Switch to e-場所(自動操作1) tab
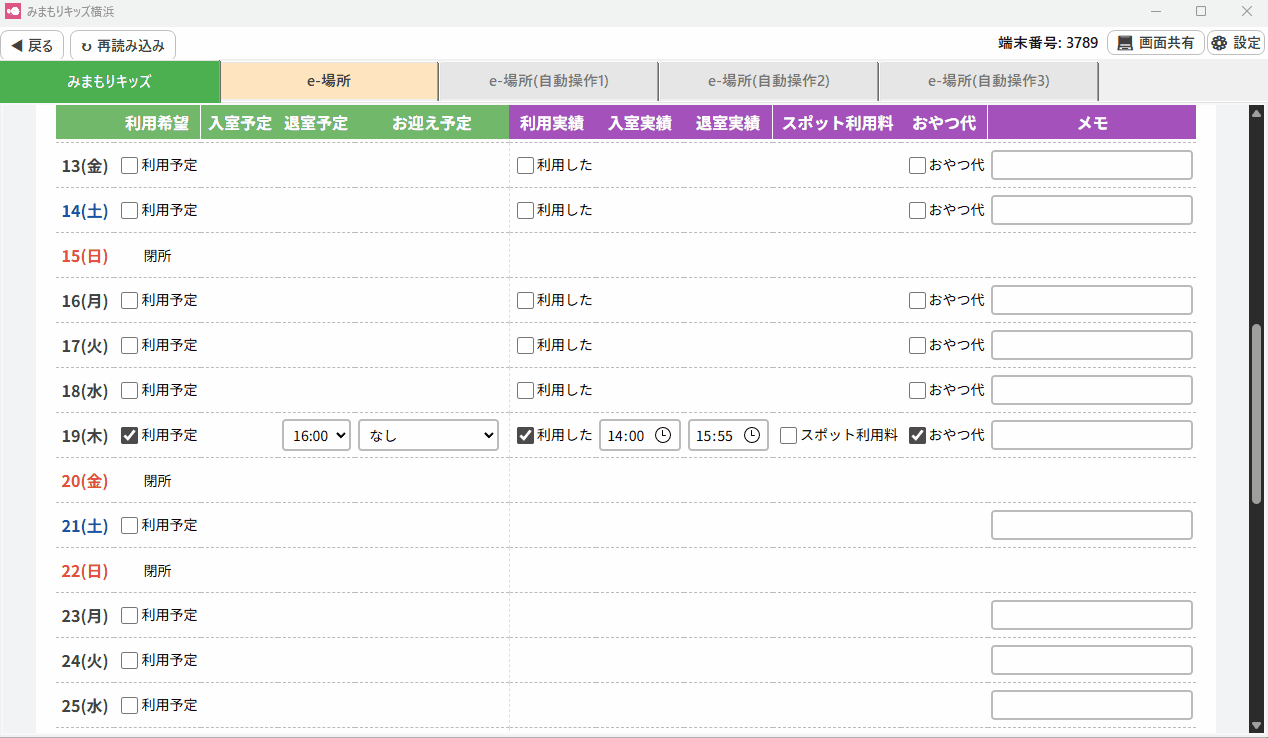This screenshot has width=1268, height=738. (548, 82)
